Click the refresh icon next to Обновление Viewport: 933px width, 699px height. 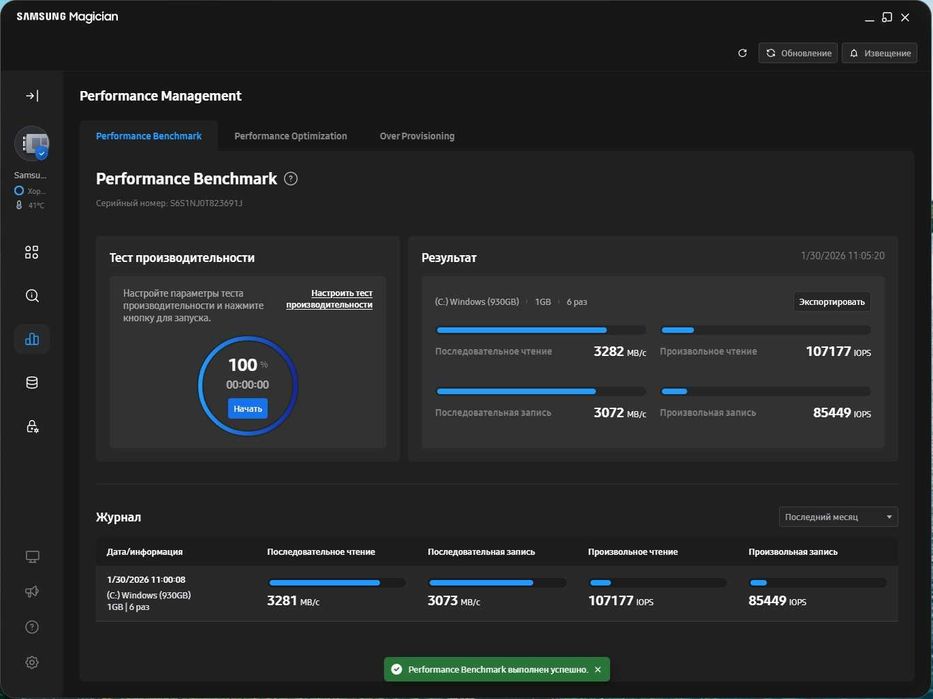coord(742,53)
